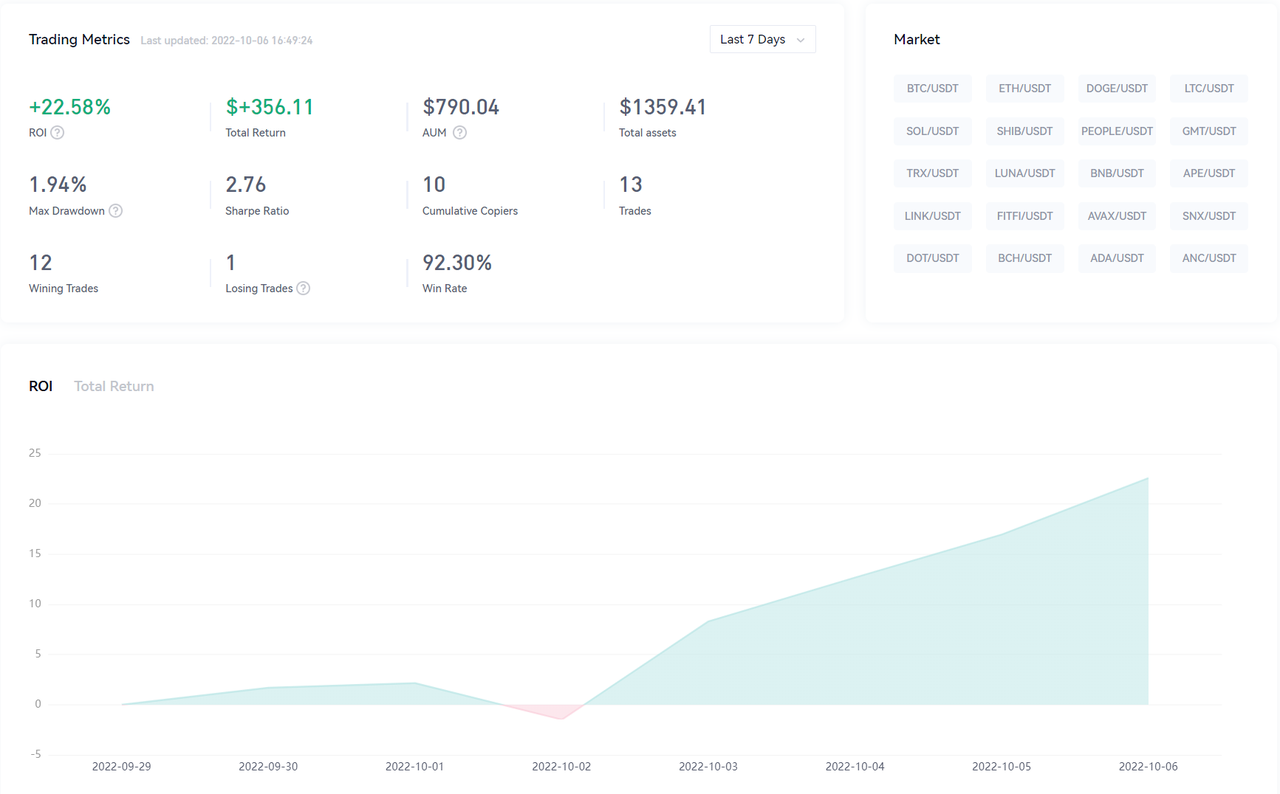Click the LUNA/USDT market tag

pyautogui.click(x=1024, y=173)
